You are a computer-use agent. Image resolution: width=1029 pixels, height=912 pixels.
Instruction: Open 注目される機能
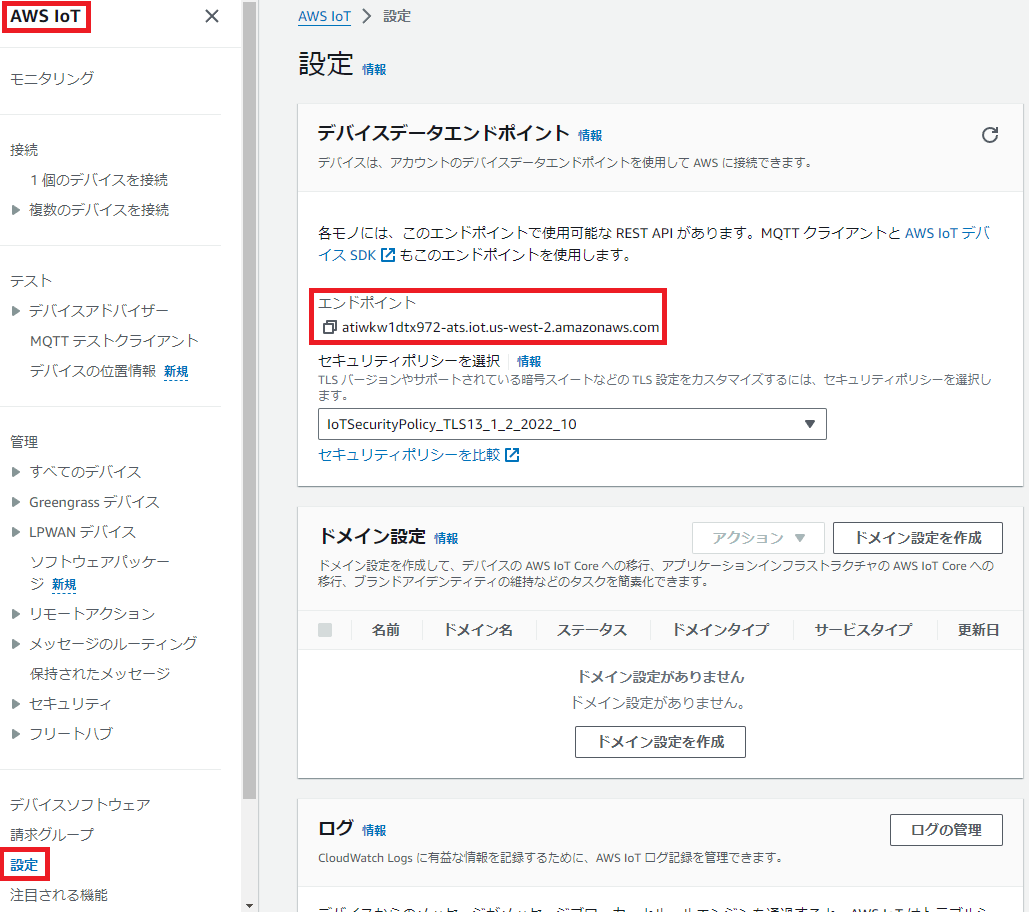pyautogui.click(x=58, y=895)
